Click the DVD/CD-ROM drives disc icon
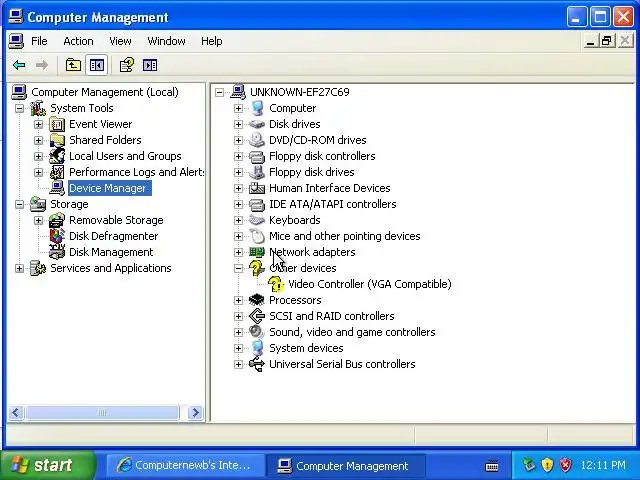 pos(257,140)
